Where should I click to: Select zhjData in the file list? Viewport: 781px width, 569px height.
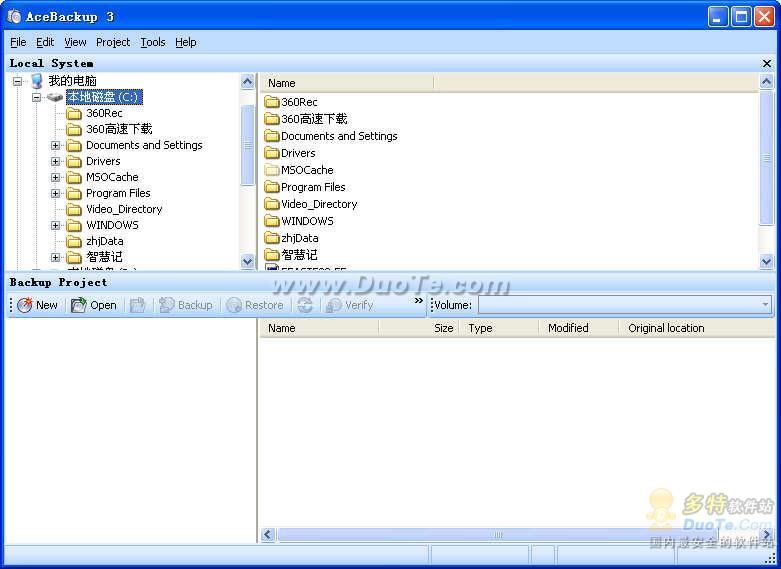tap(291, 238)
